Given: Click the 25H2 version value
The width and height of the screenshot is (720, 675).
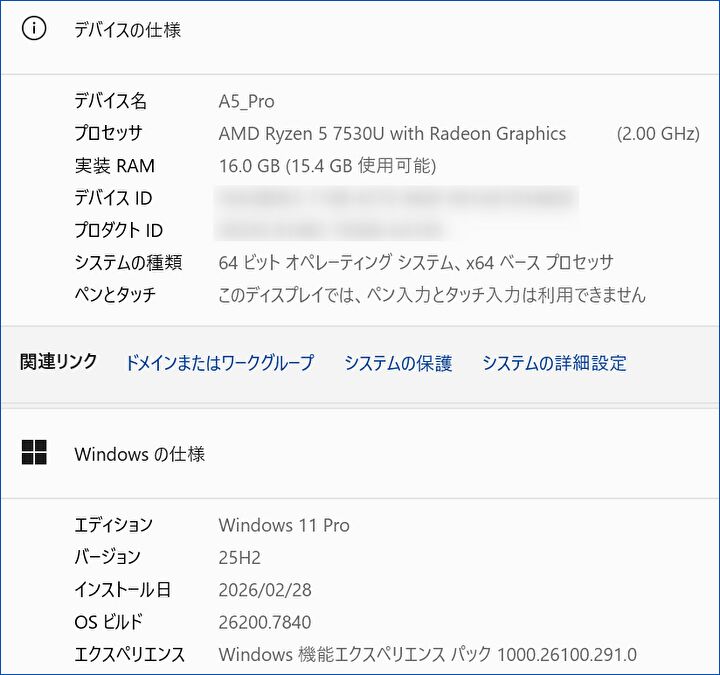Looking at the screenshot, I should 240,557.
